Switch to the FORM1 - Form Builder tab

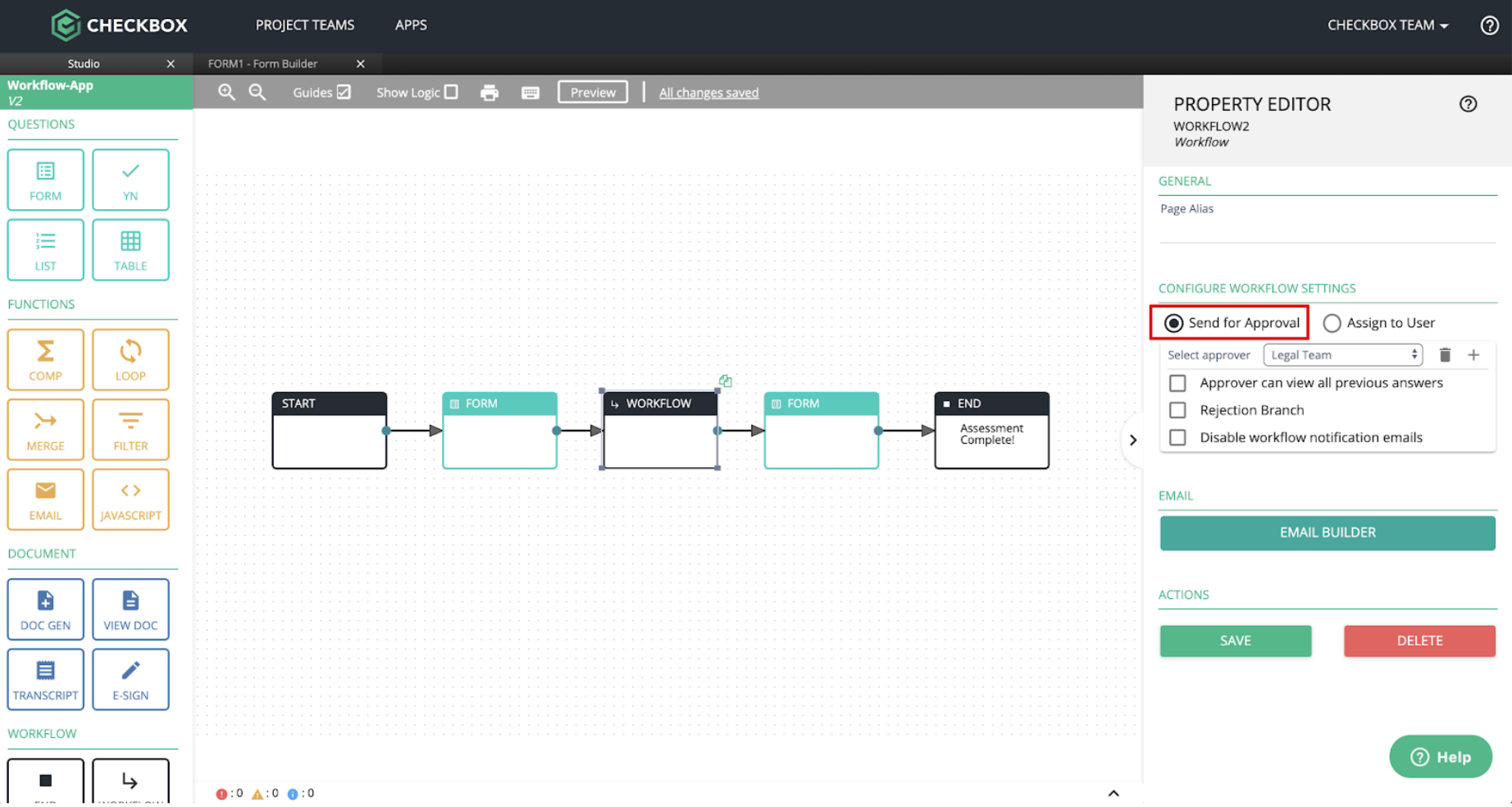pyautogui.click(x=263, y=64)
